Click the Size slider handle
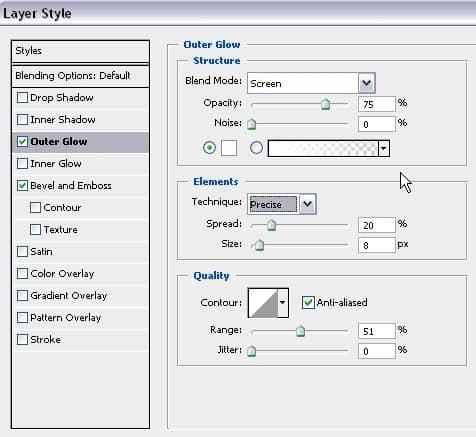 click(x=259, y=245)
